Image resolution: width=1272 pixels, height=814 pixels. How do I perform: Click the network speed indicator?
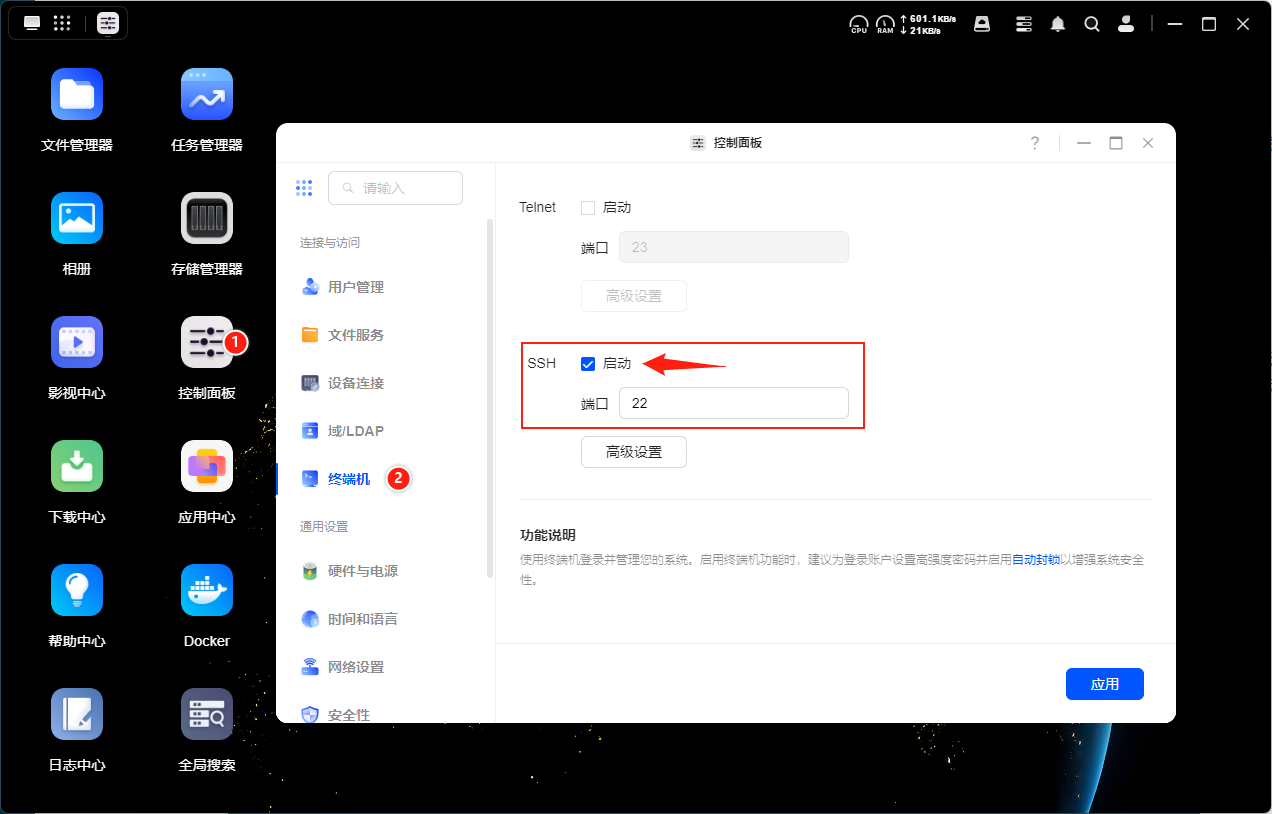928,24
